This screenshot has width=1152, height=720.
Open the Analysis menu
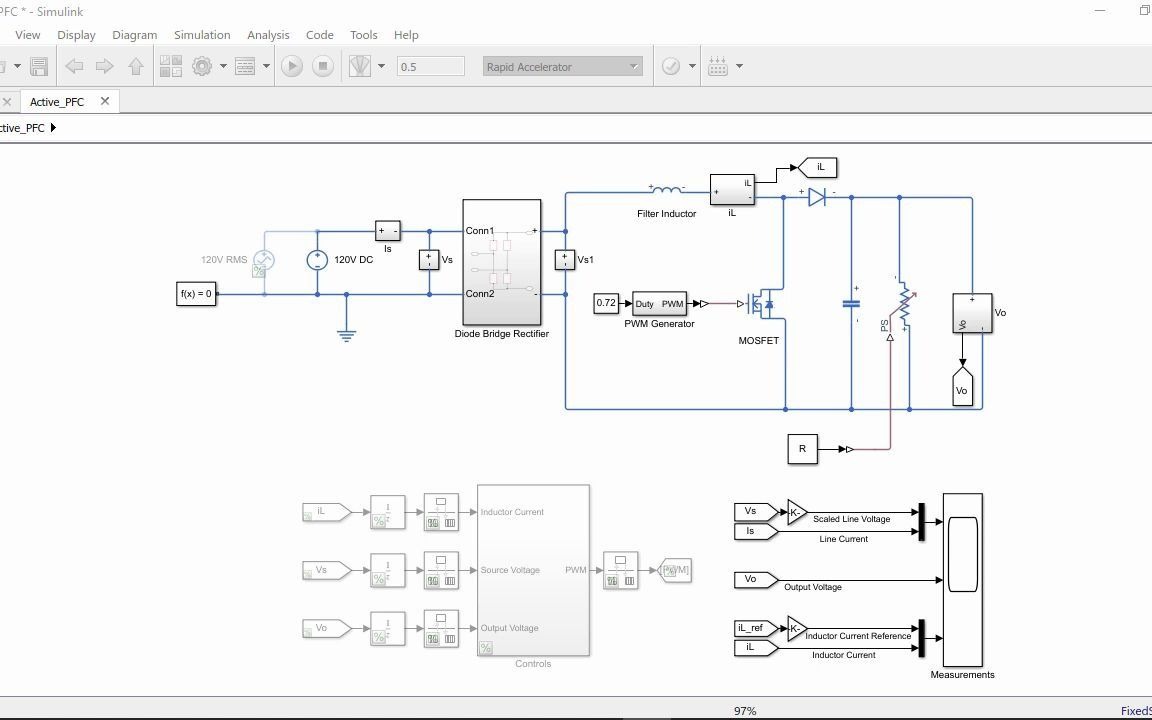[268, 34]
